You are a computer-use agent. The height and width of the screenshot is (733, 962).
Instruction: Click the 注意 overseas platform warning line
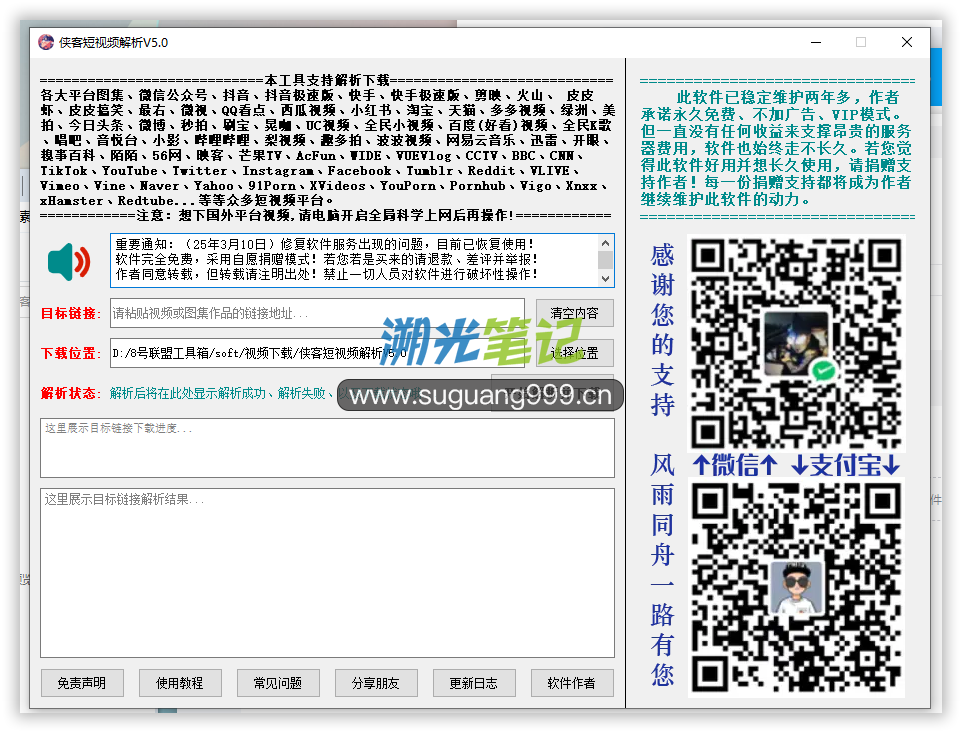326,215
